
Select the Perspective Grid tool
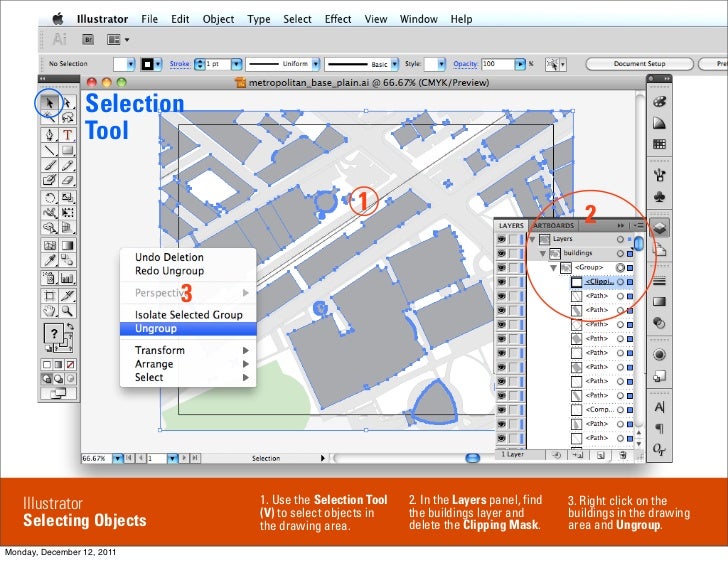[x=67, y=228]
